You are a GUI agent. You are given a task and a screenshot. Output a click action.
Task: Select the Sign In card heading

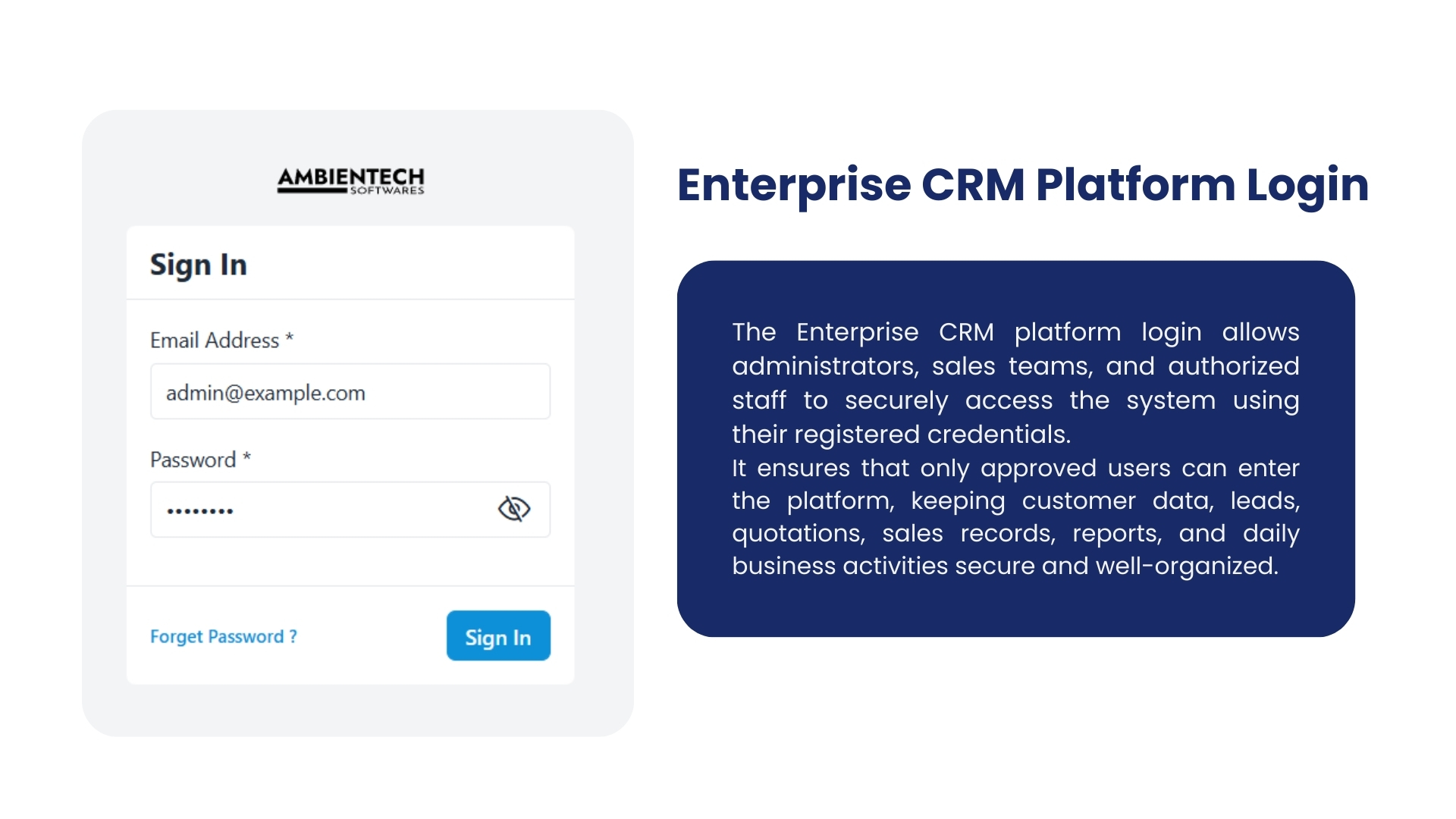coord(199,264)
